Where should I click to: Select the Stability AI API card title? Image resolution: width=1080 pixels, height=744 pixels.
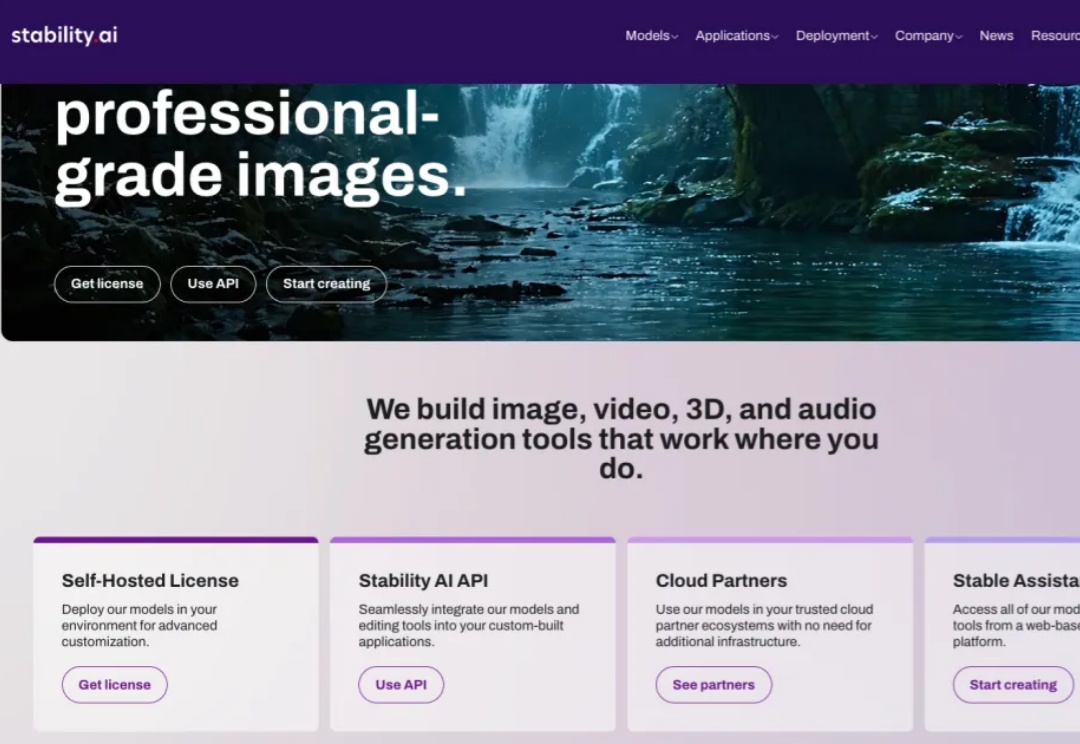pyautogui.click(x=423, y=581)
